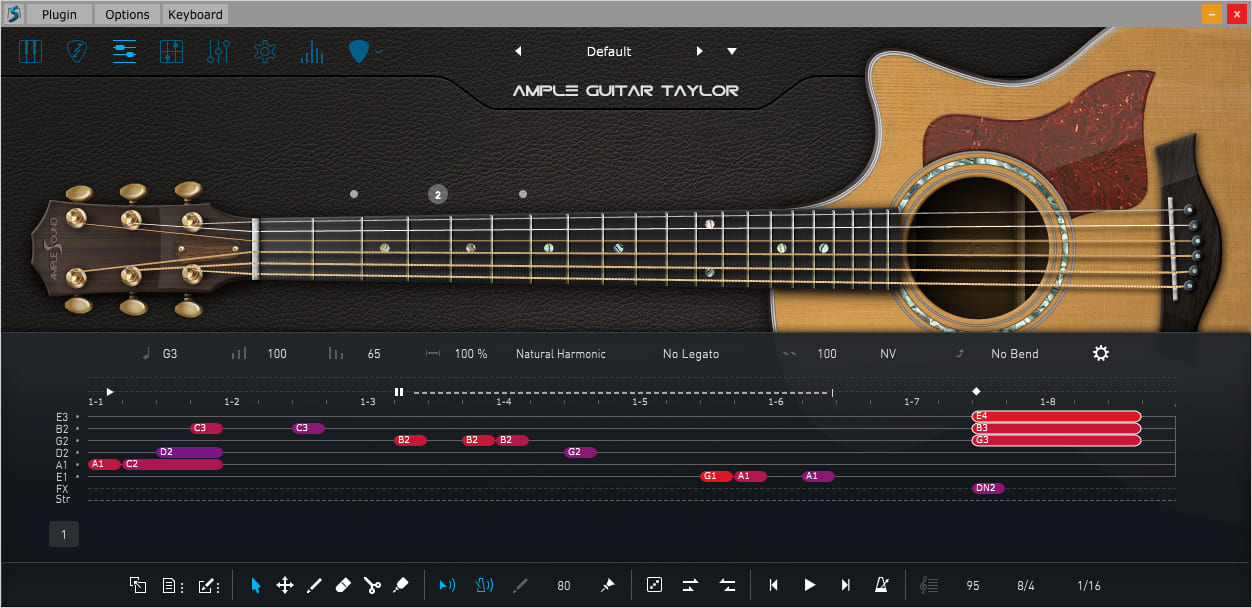The image size is (1252, 608).
Task: Select the pencil draw tool
Action: coord(313,585)
